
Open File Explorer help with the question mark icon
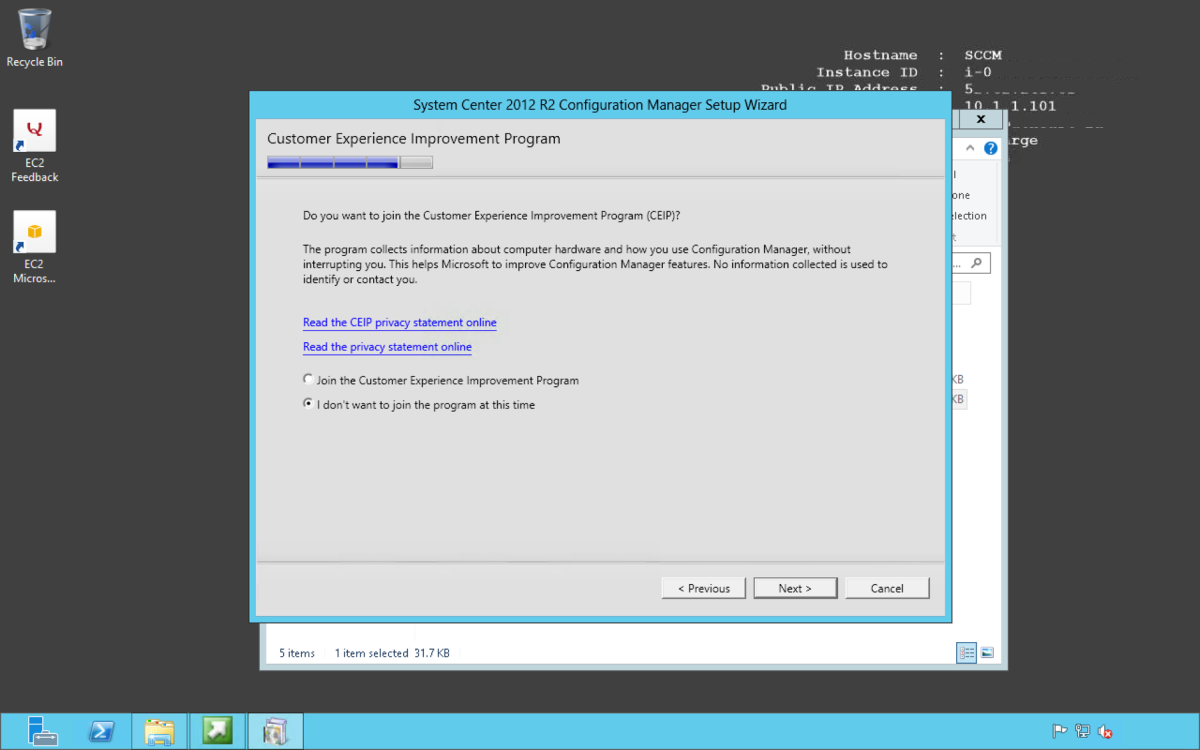[990, 147]
